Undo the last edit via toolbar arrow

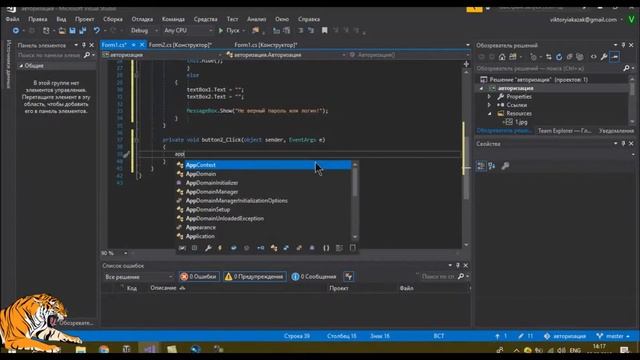(96, 31)
